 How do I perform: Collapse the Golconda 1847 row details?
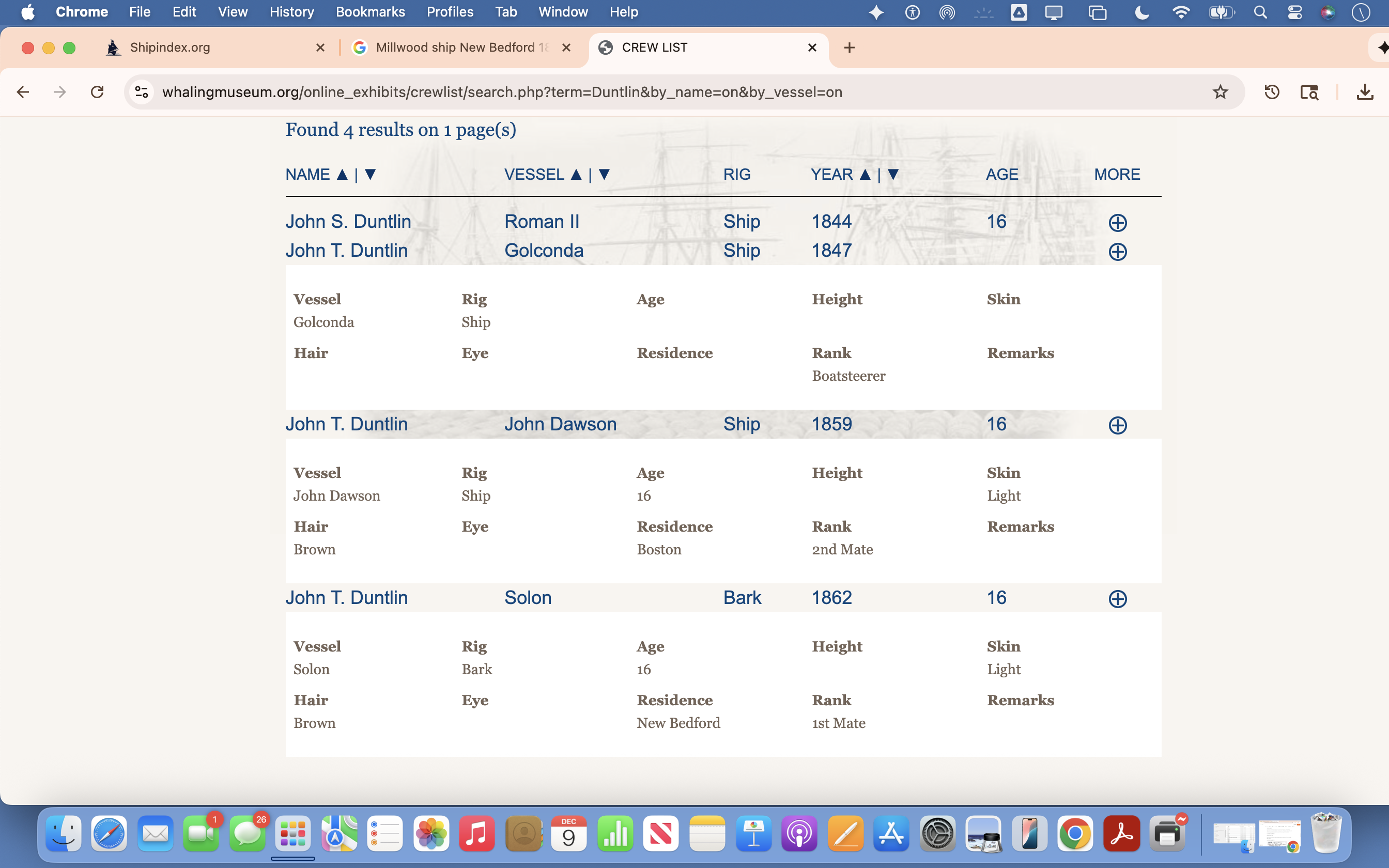1117,252
